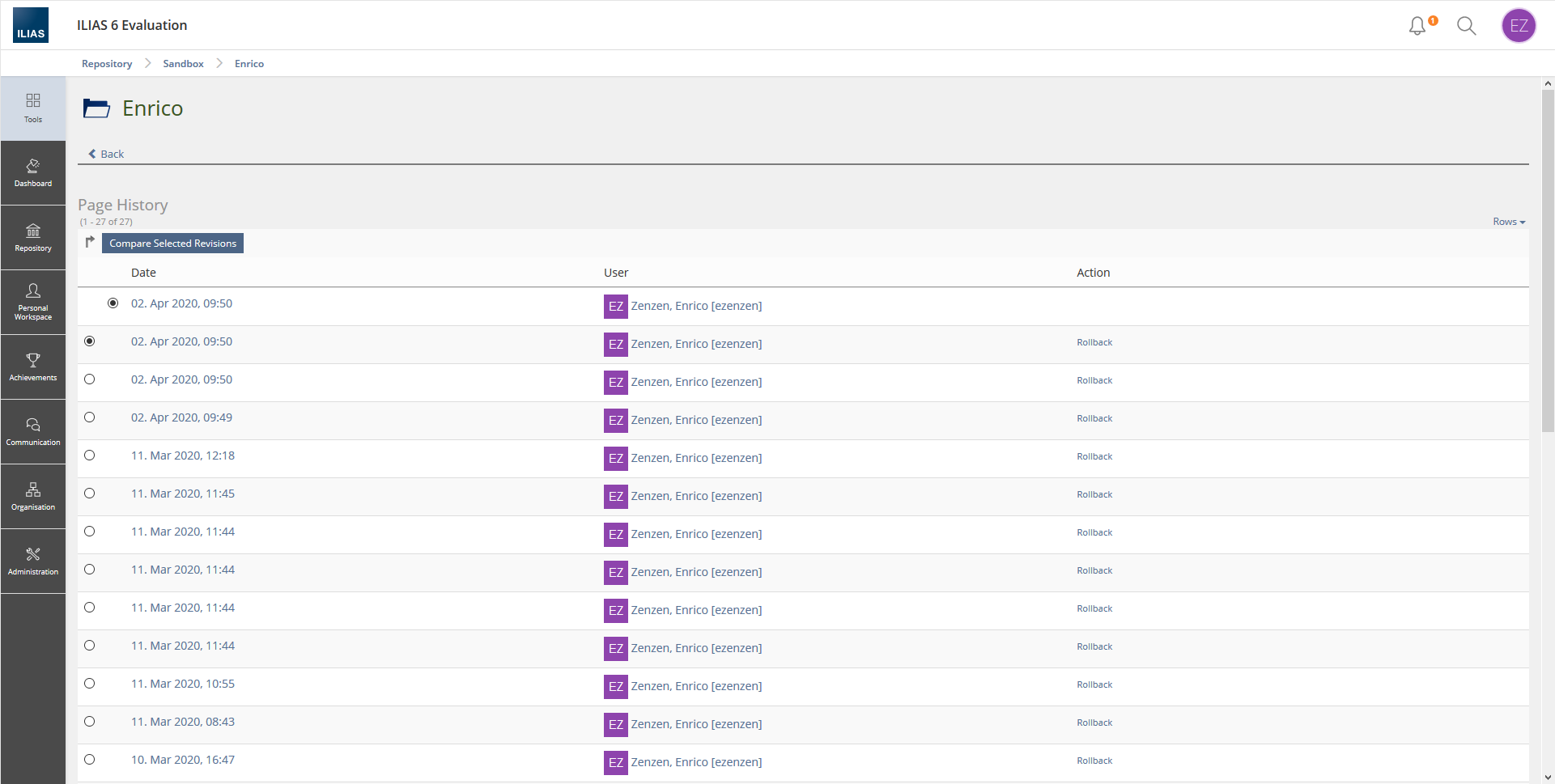Open Administration in the sidebar

coord(33,561)
